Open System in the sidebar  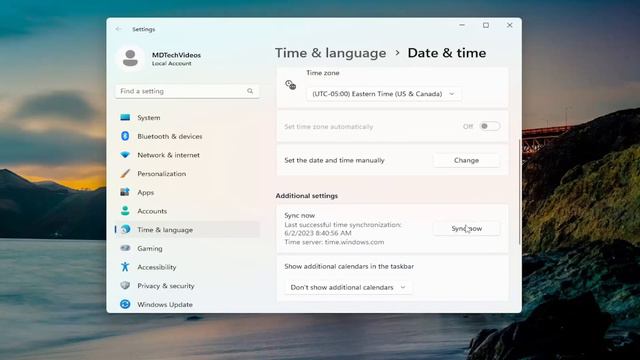[187, 118]
